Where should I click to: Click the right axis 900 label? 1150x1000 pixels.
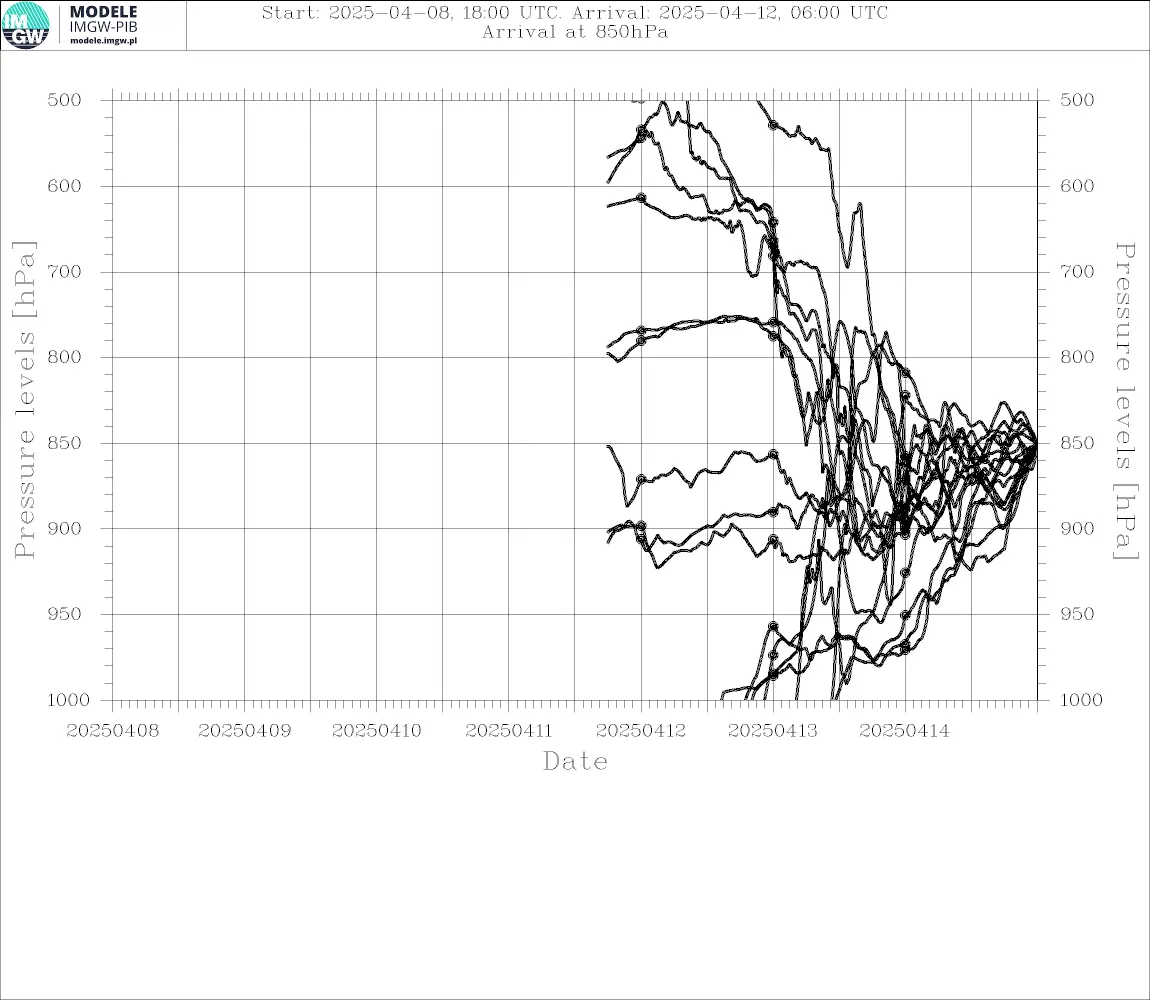(x=1077, y=529)
